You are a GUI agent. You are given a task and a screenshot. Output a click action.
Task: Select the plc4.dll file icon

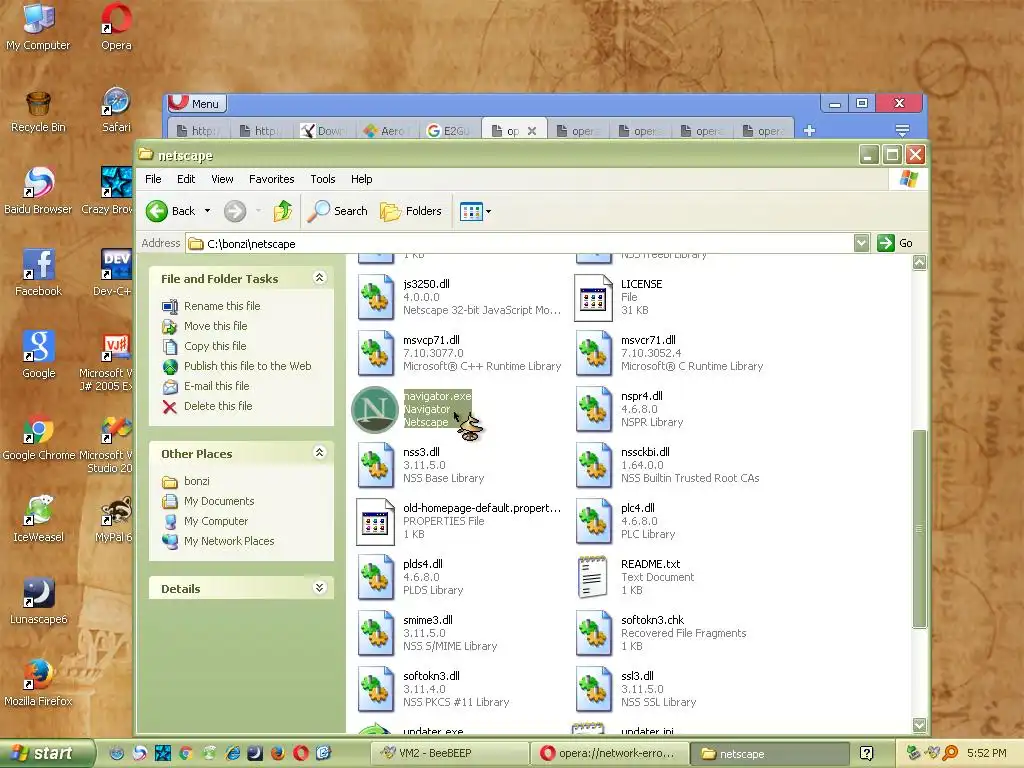(593, 522)
